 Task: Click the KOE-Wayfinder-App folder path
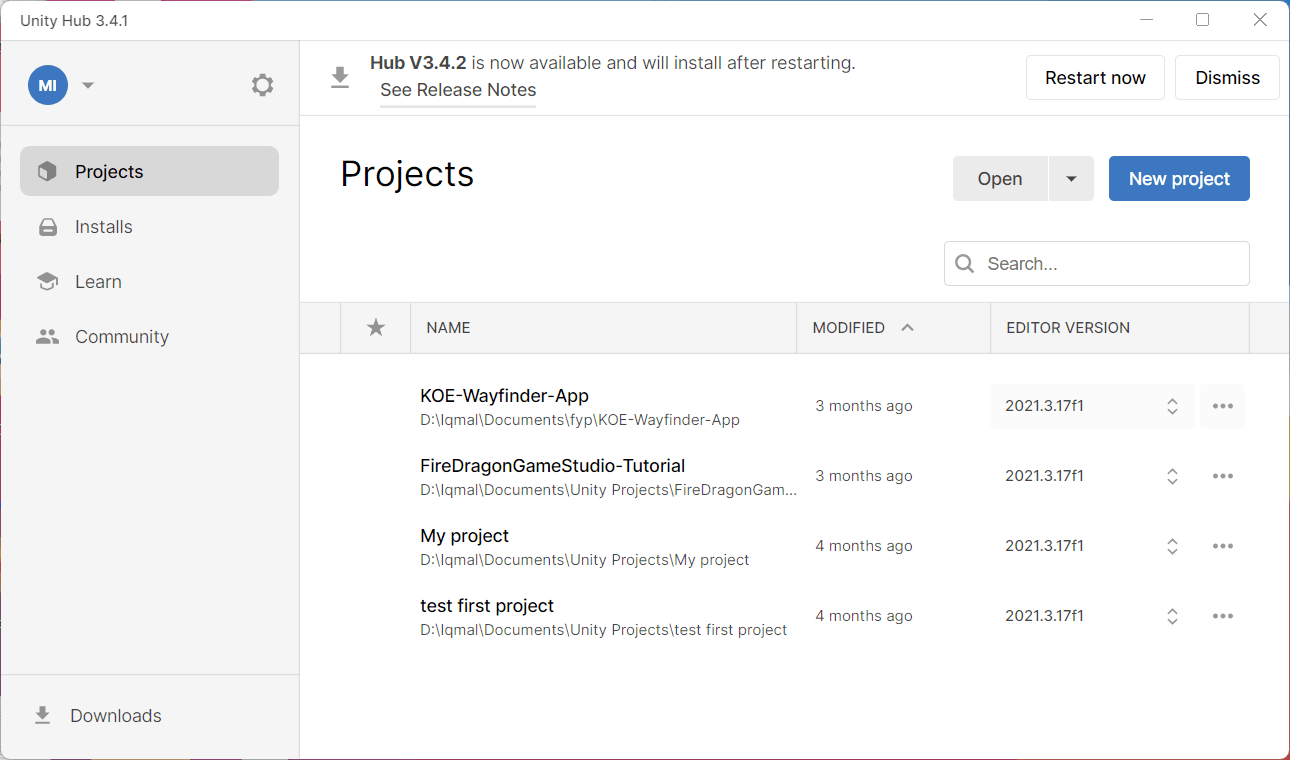tap(580, 420)
